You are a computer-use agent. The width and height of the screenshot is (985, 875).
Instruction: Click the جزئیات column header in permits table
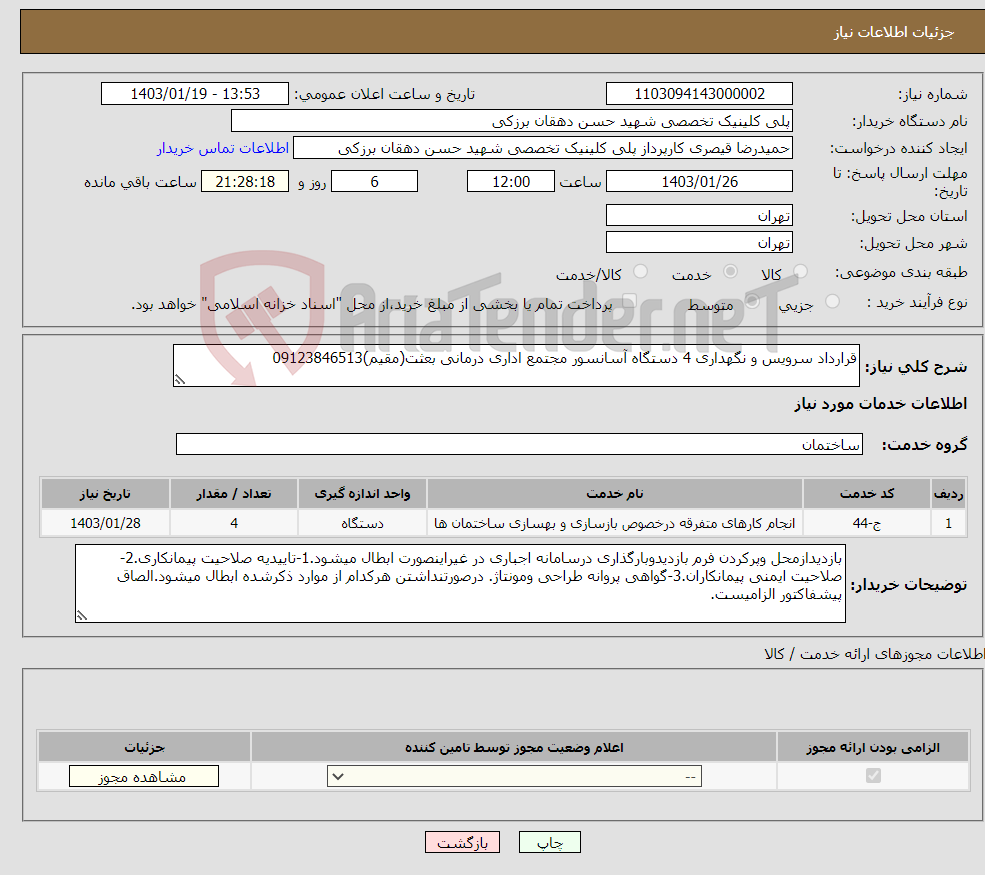[144, 747]
